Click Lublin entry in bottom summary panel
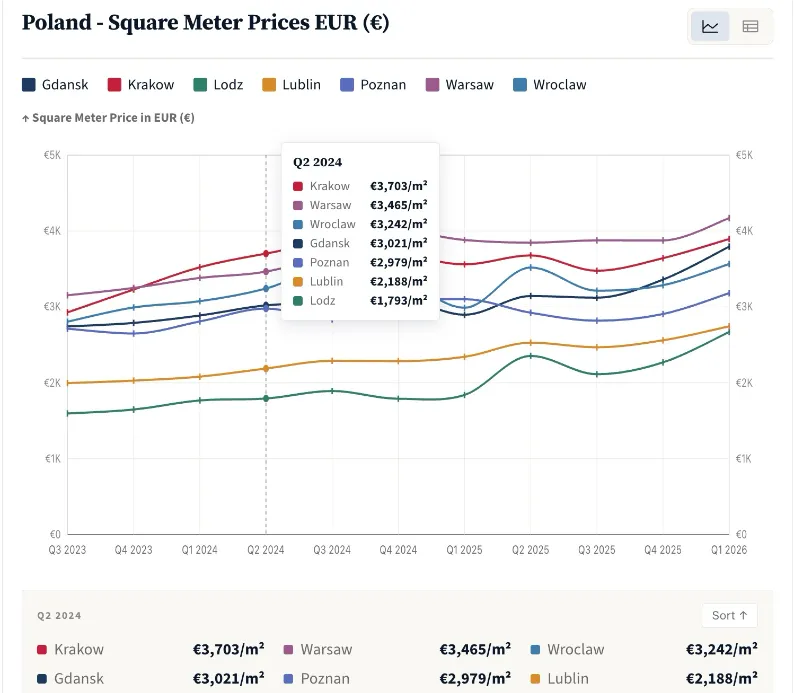 [644, 679]
